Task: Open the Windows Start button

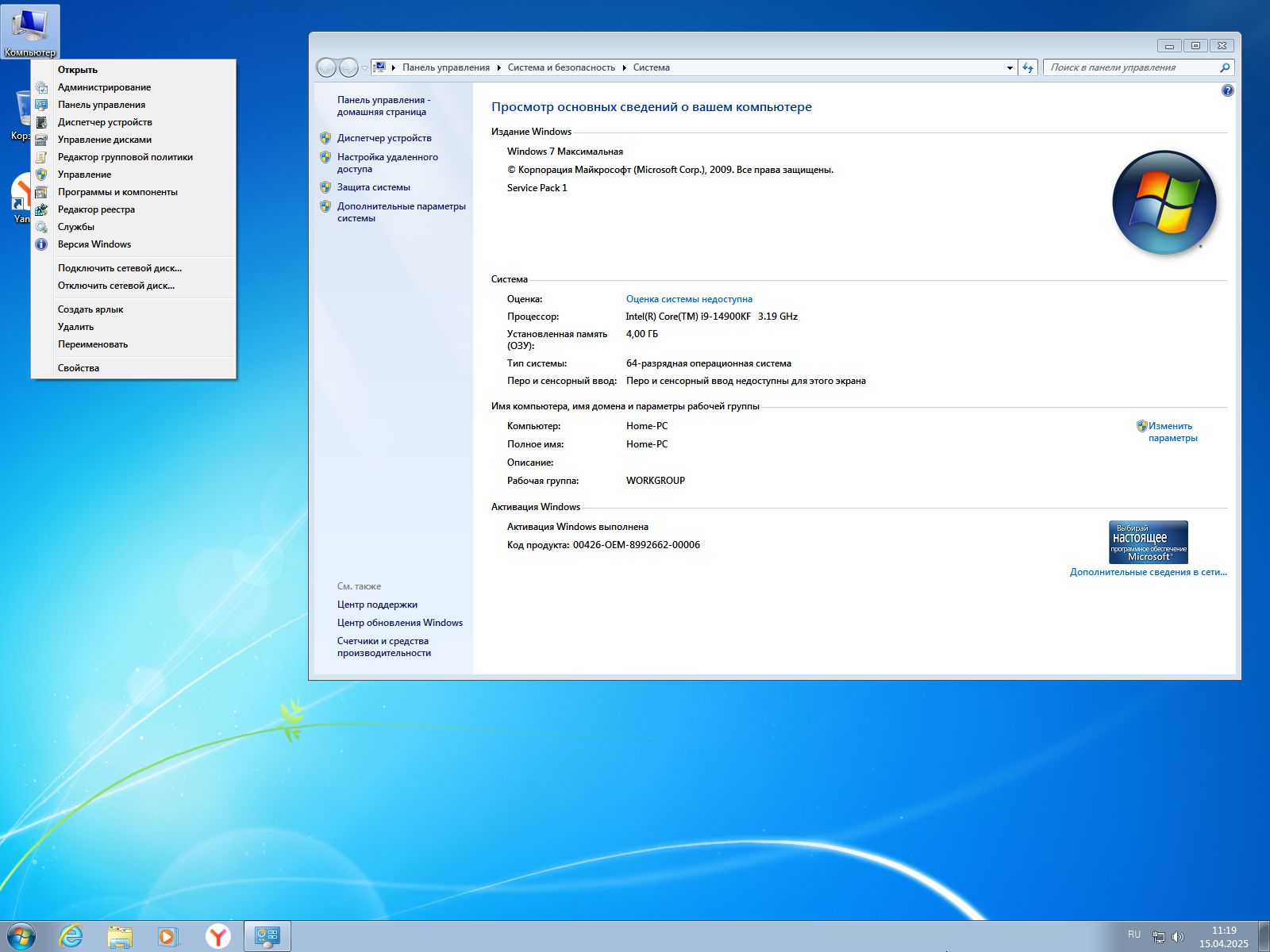Action: pyautogui.click(x=21, y=936)
